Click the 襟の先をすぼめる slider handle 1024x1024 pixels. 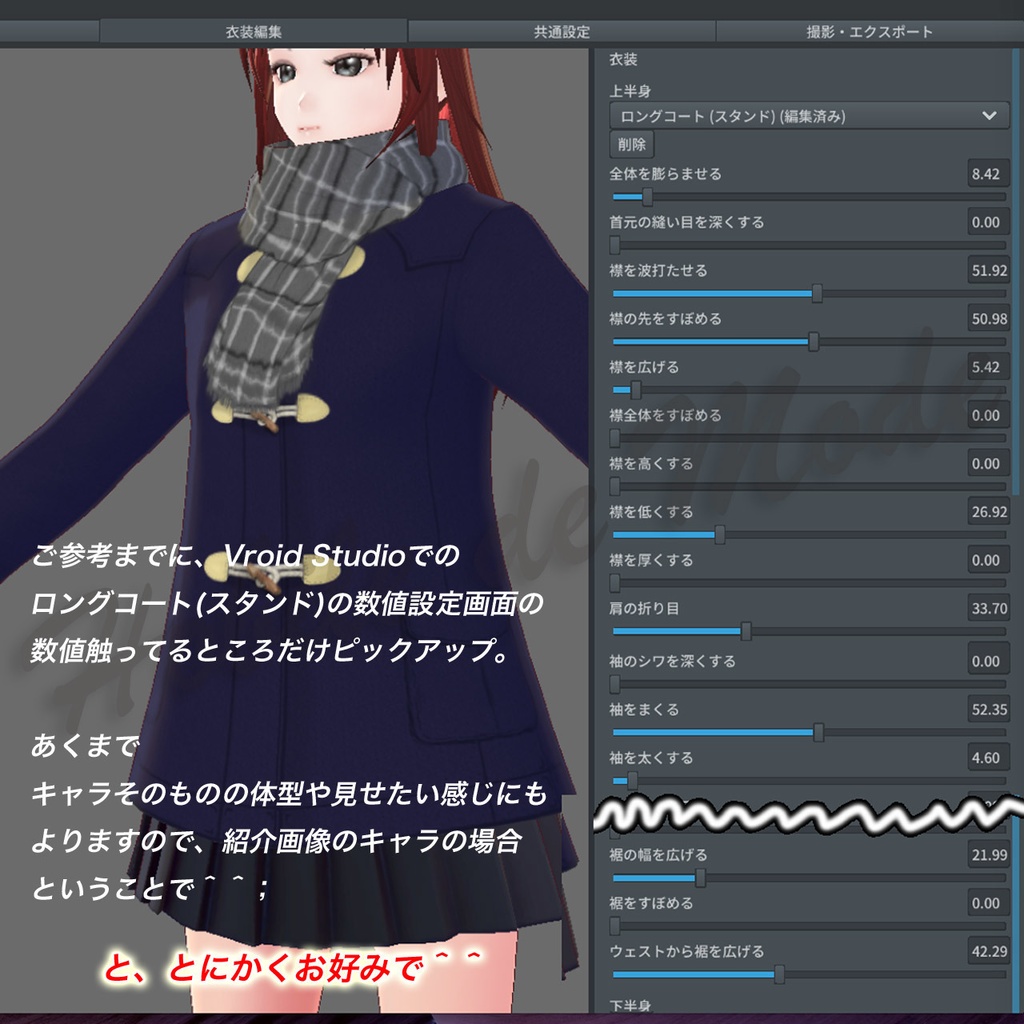[812, 341]
